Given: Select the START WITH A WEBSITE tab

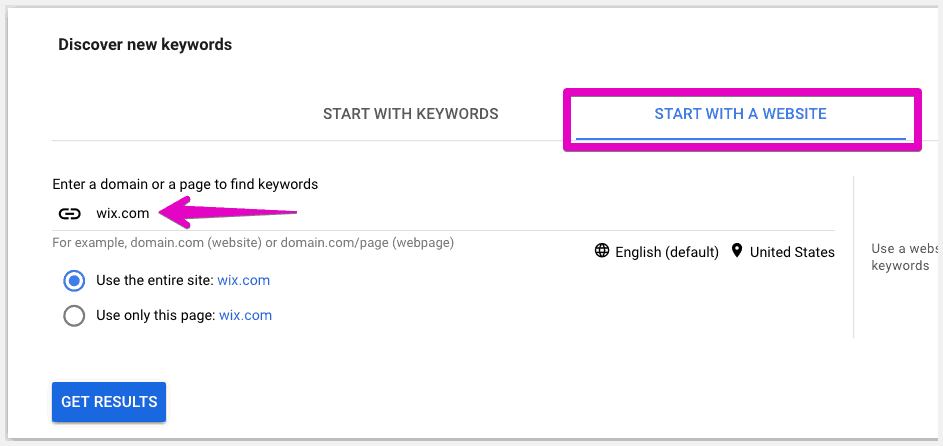Looking at the screenshot, I should (740, 114).
